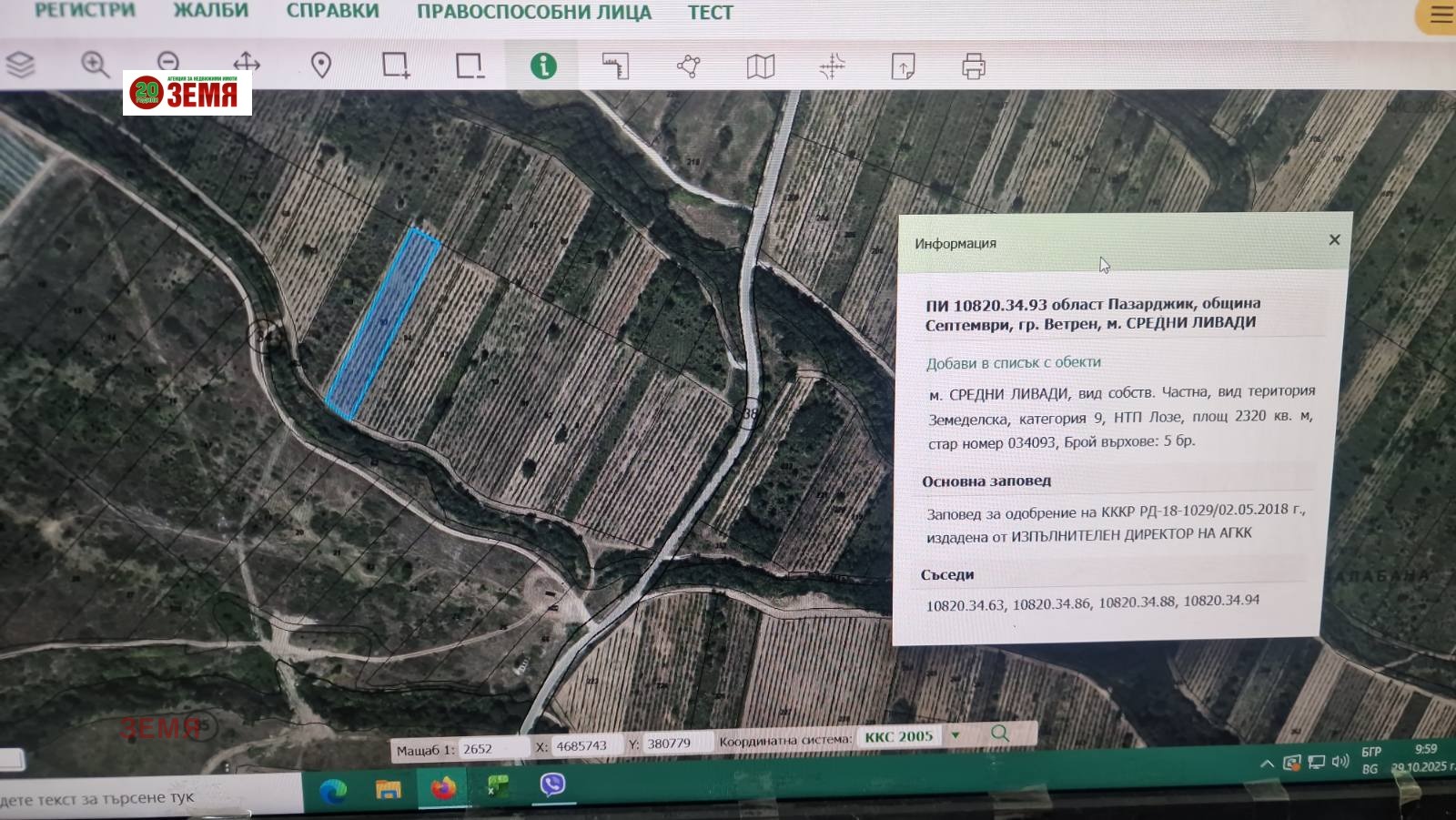1456x820 pixels.
Task: Select the polygon drawing tool
Action: pyautogui.click(x=689, y=66)
